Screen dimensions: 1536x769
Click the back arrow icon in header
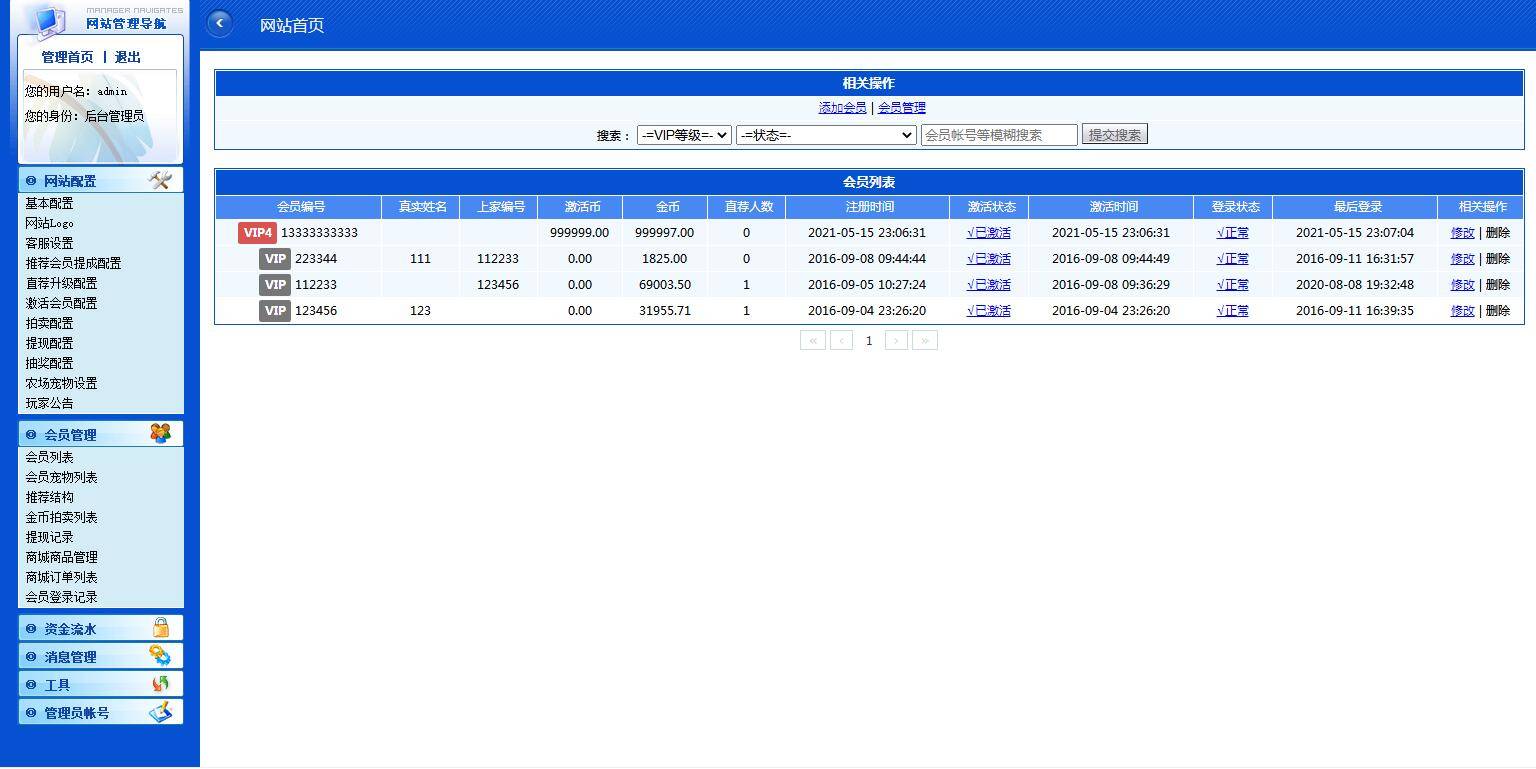pos(219,24)
